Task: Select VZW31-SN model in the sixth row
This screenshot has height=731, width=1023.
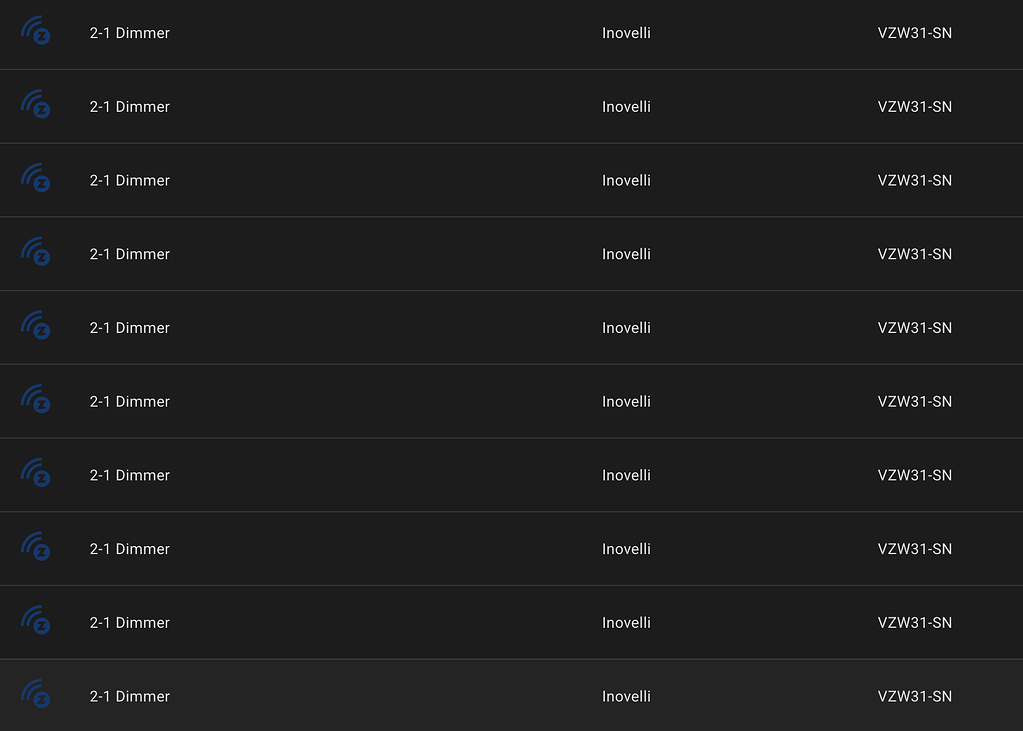Action: [x=915, y=401]
